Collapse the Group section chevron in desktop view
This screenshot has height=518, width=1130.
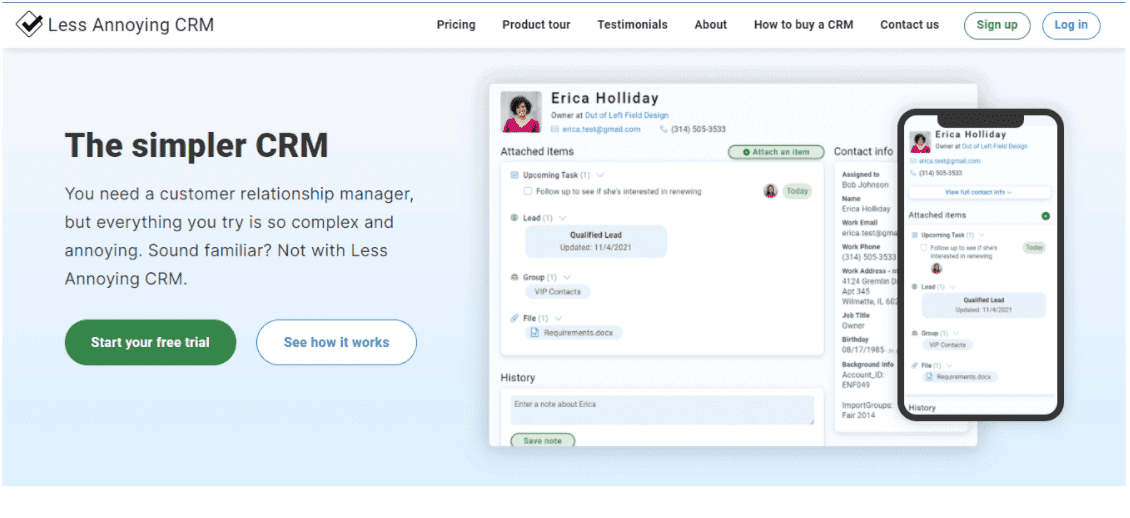566,277
